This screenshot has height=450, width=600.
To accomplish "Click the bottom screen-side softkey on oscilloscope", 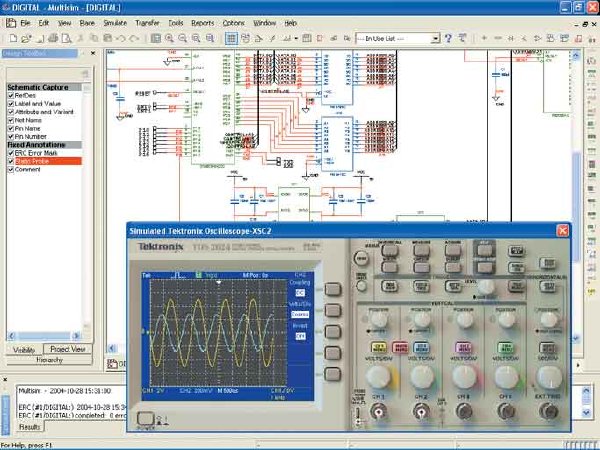I will point(333,374).
